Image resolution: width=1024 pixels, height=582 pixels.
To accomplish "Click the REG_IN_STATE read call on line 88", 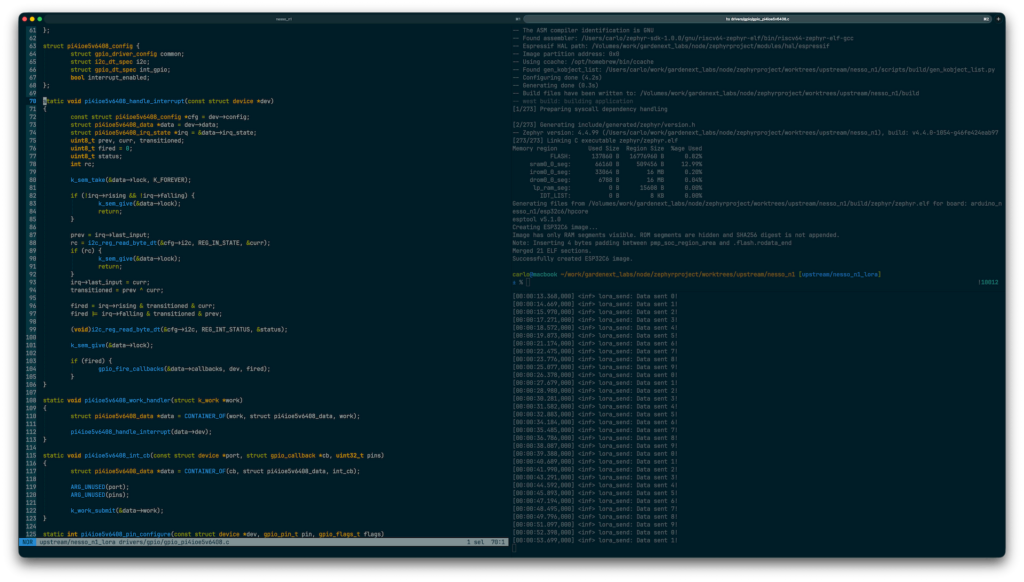I will tap(170, 243).
